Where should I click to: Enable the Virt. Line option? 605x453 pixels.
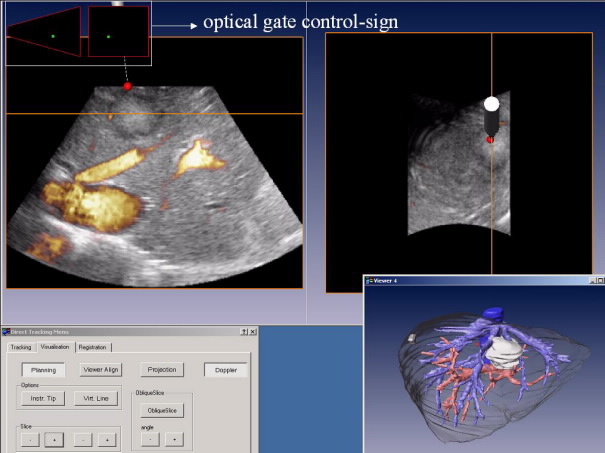coord(97,398)
